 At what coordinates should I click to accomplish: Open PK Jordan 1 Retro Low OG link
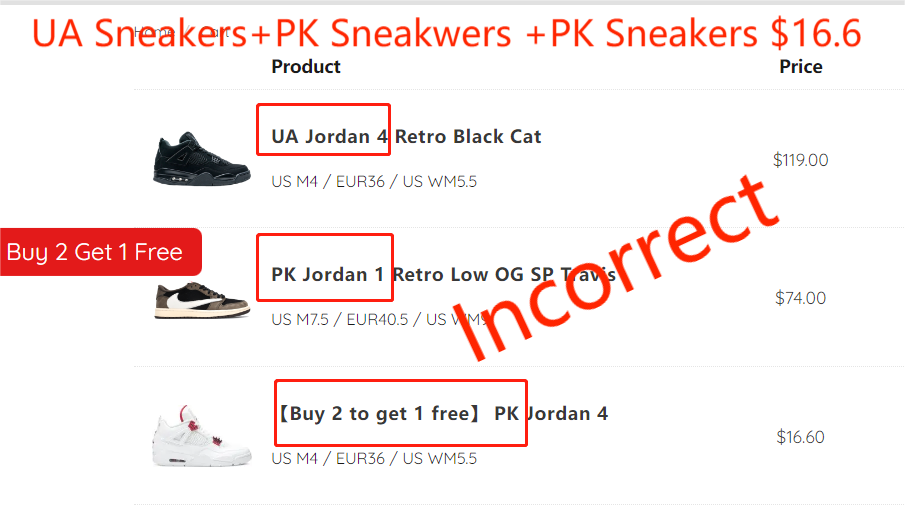[x=443, y=275]
